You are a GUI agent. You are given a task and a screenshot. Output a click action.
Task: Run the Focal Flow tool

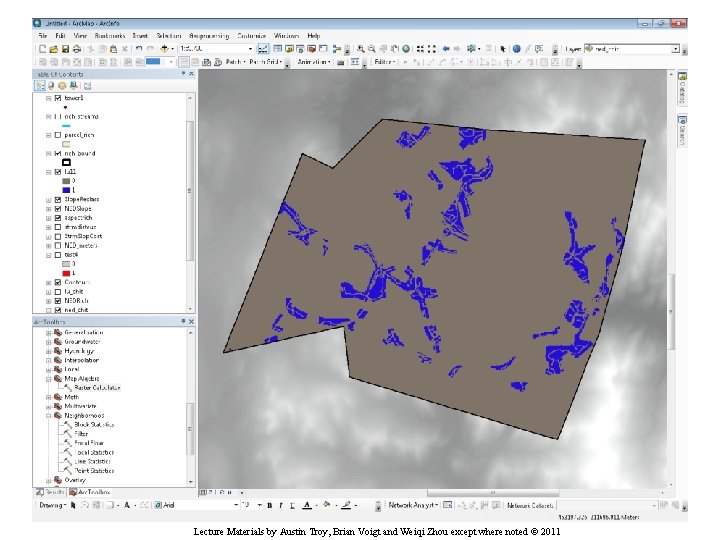[x=89, y=442]
